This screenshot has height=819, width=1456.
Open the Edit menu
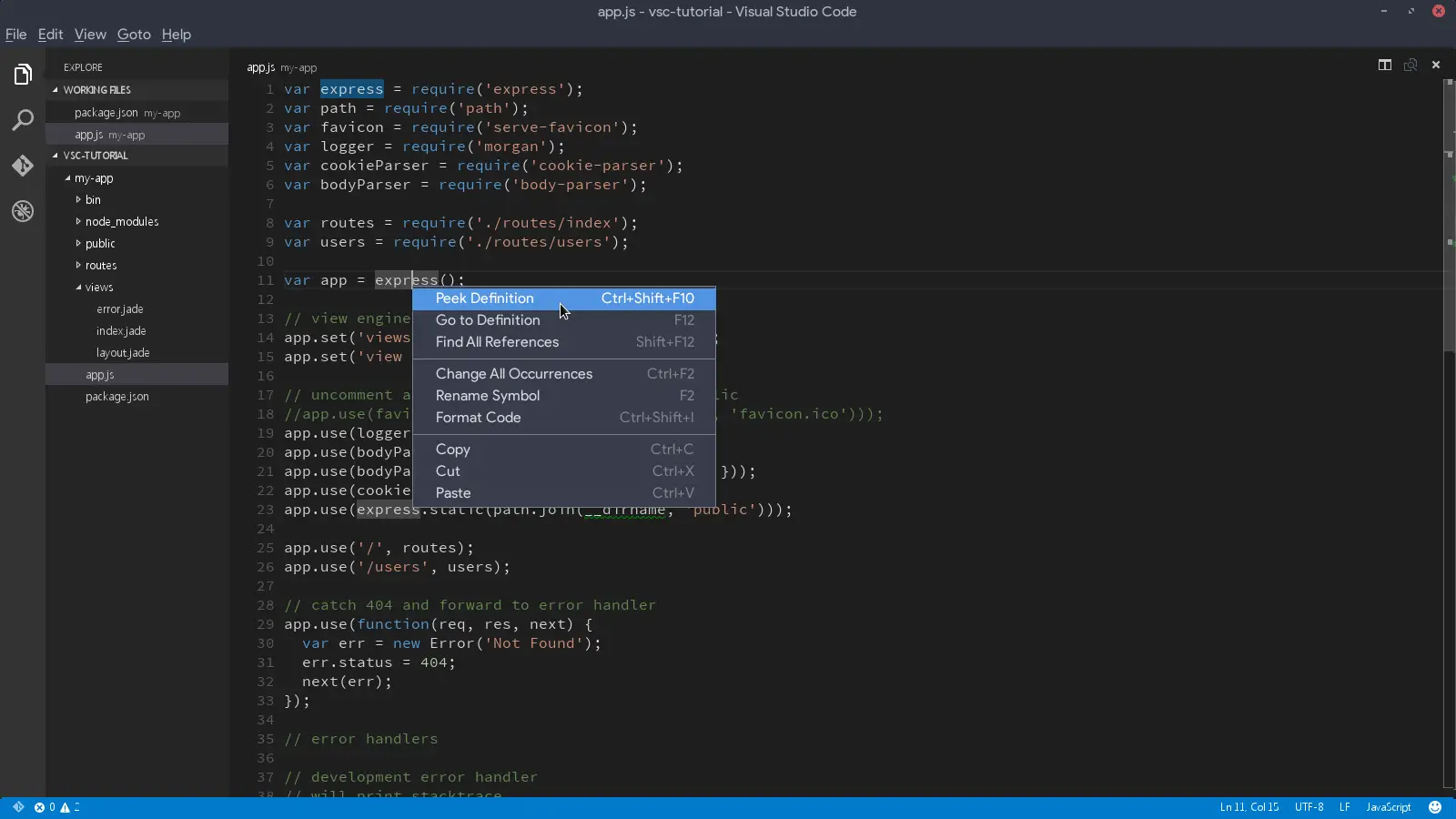click(x=50, y=35)
